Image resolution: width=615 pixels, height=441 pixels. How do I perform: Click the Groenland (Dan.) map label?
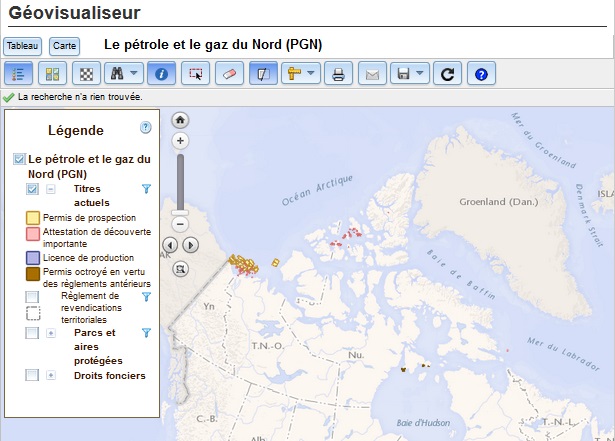pos(499,202)
